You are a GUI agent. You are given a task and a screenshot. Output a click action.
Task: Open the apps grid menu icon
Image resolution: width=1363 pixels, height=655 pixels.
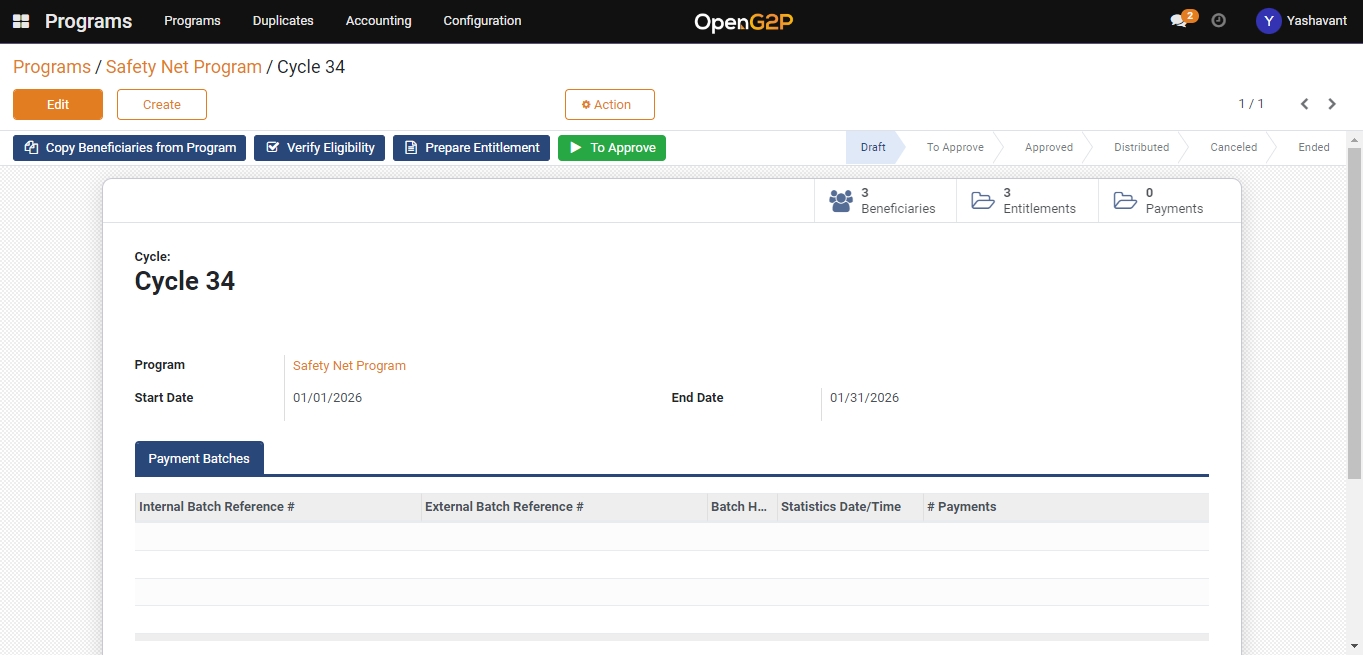21,21
